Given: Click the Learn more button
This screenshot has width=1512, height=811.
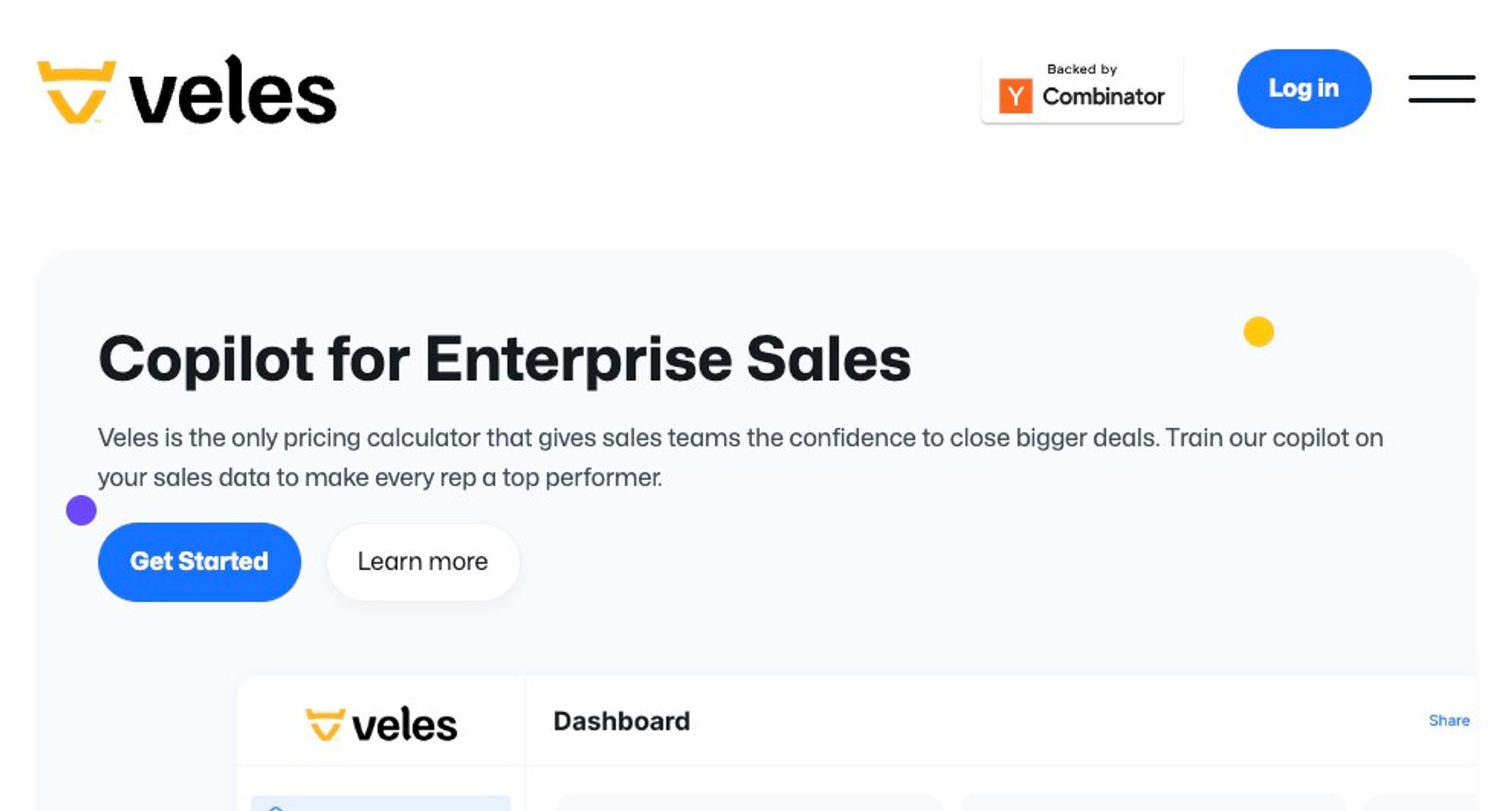Looking at the screenshot, I should tap(423, 562).
